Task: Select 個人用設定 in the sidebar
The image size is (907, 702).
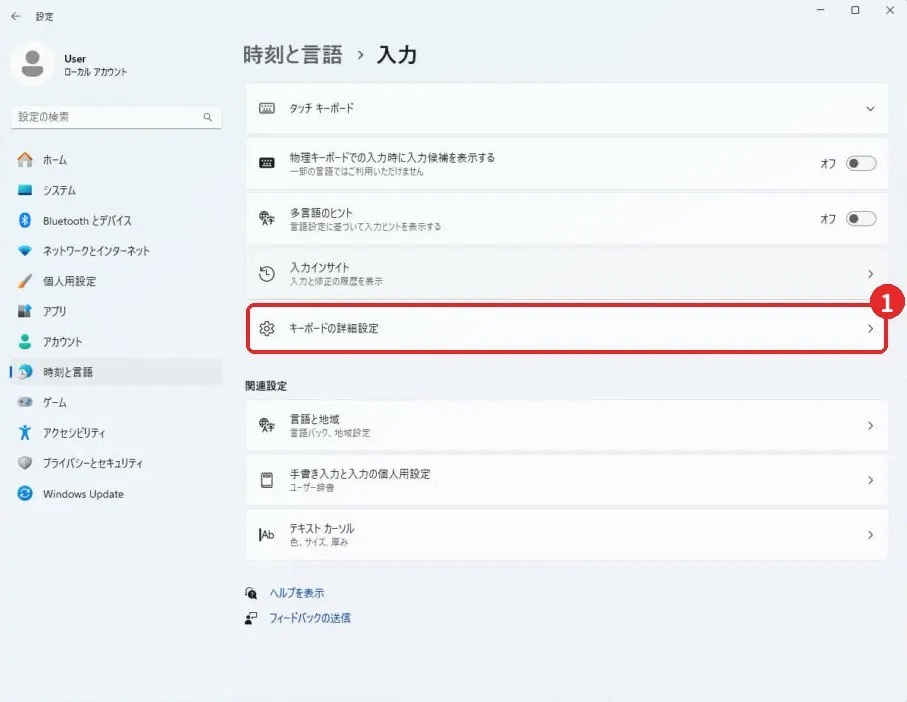Action: [x=116, y=281]
